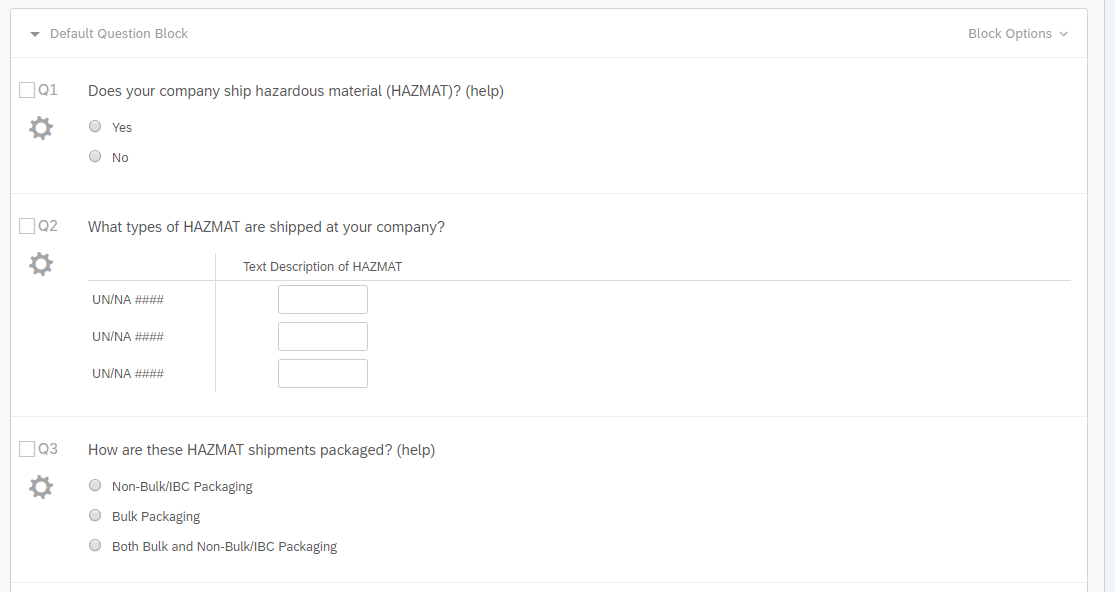Open the Q2 settings gear
Image resolution: width=1115 pixels, height=592 pixels.
tap(40, 264)
